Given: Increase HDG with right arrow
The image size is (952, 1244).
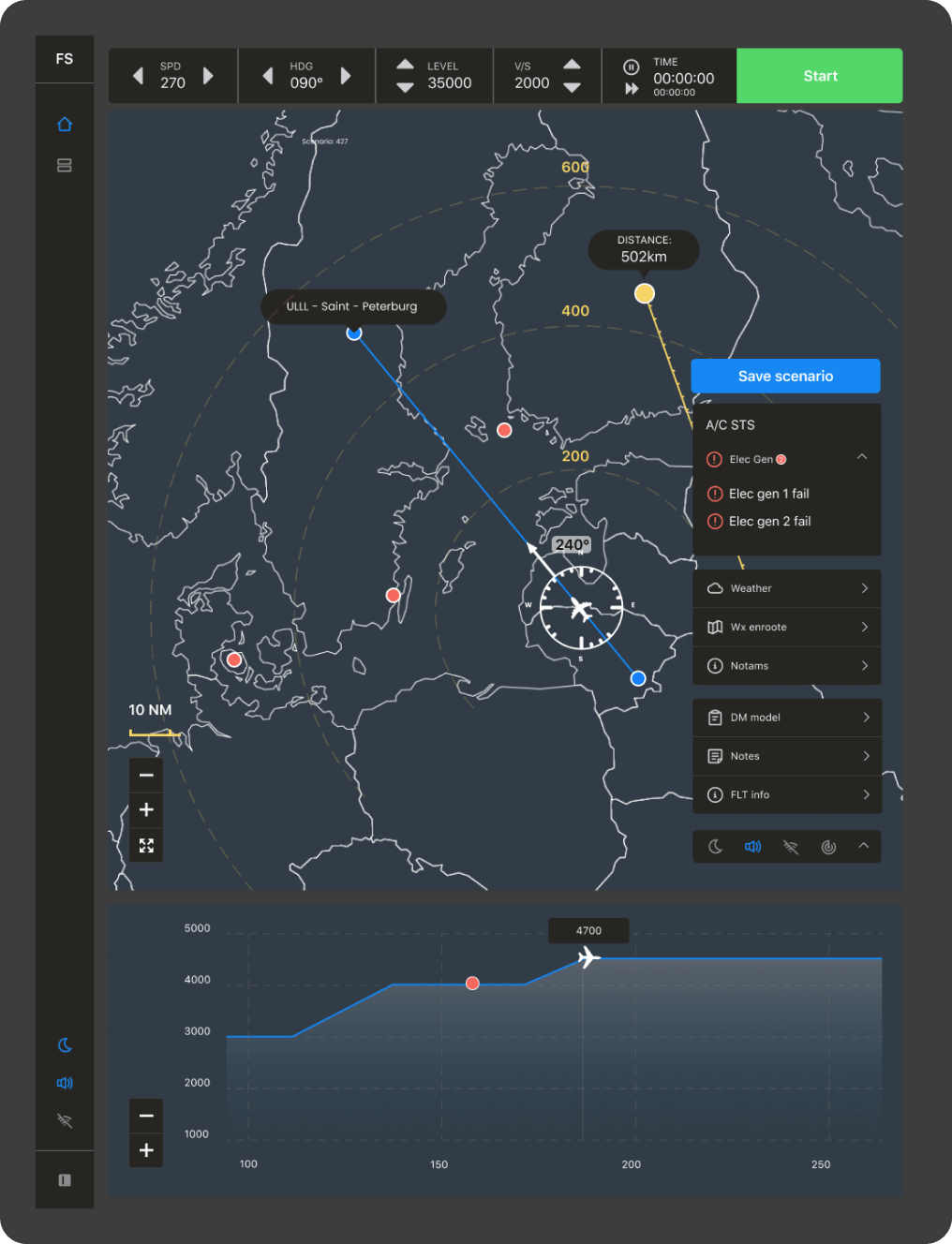Looking at the screenshot, I should coord(346,76).
